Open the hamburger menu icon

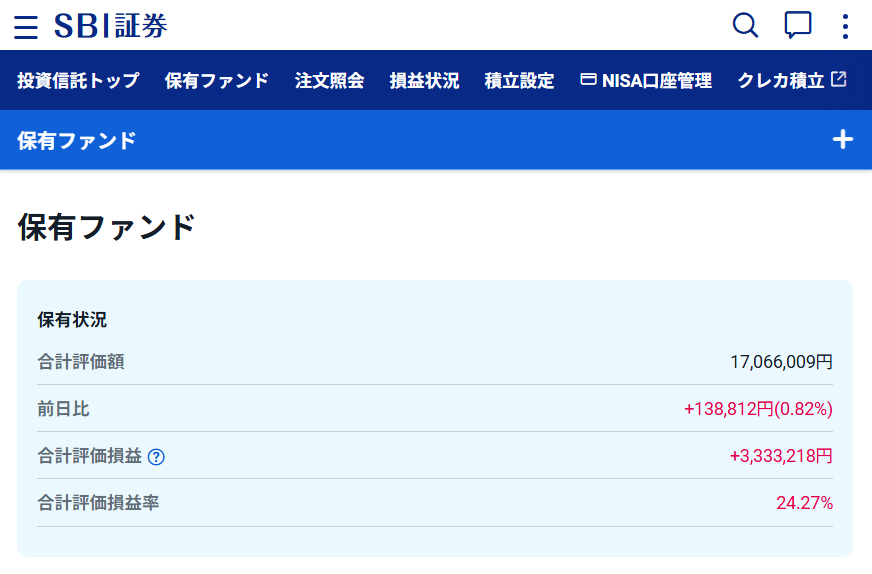coord(26,27)
